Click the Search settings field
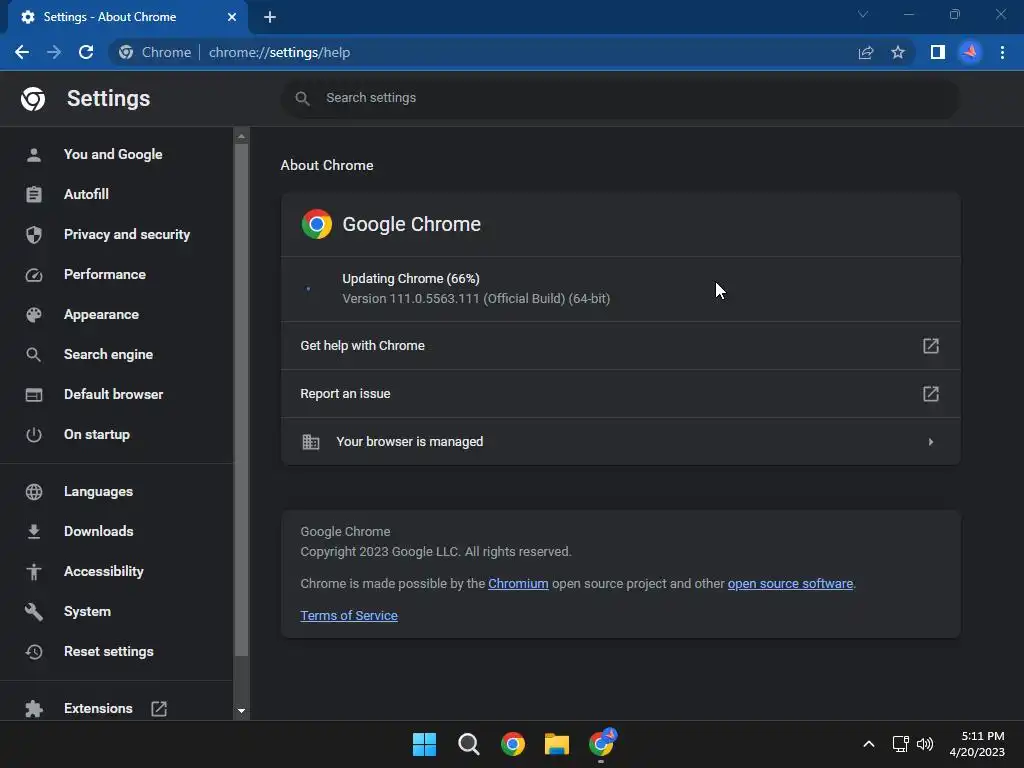 tap(620, 98)
